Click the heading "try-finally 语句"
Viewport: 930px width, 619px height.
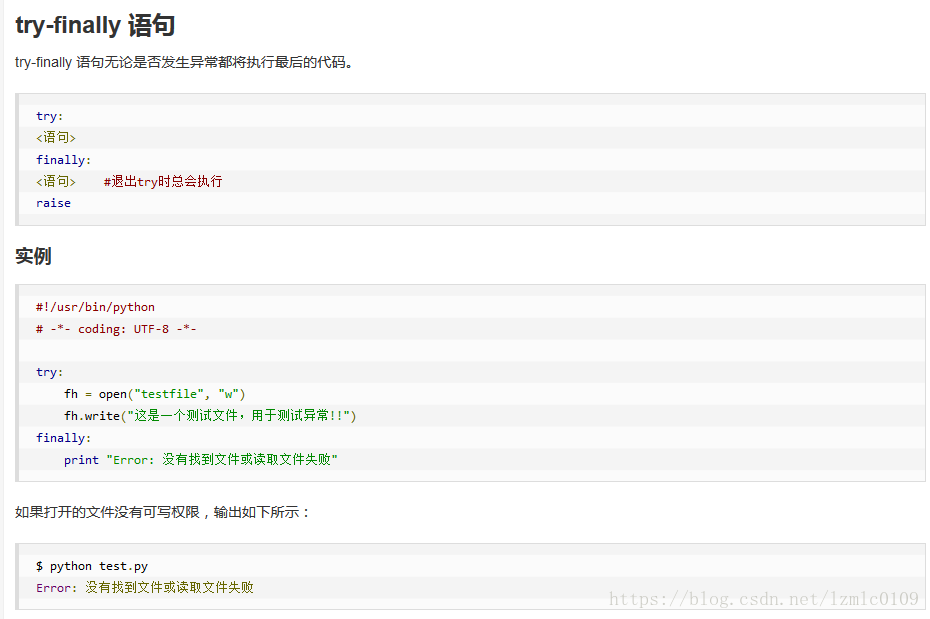tap(95, 25)
